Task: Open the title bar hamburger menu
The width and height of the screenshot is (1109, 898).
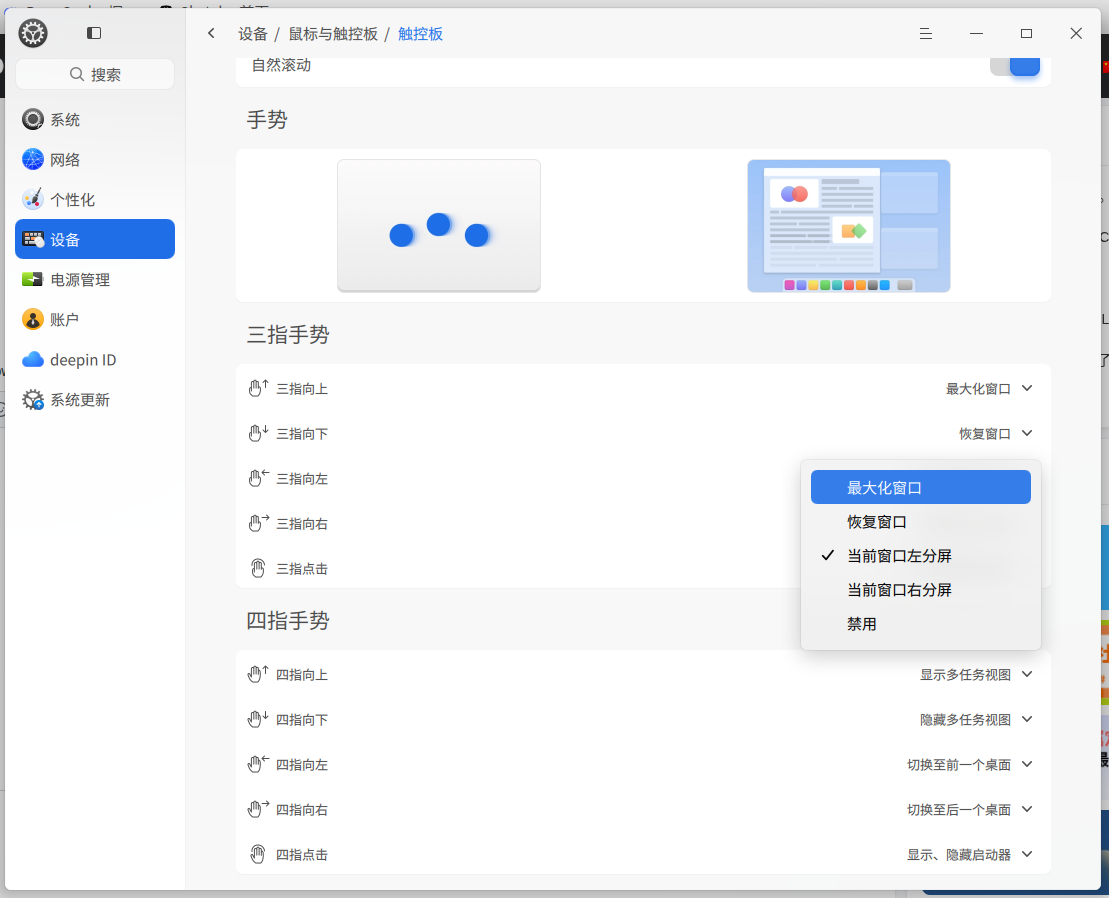Action: [x=925, y=33]
